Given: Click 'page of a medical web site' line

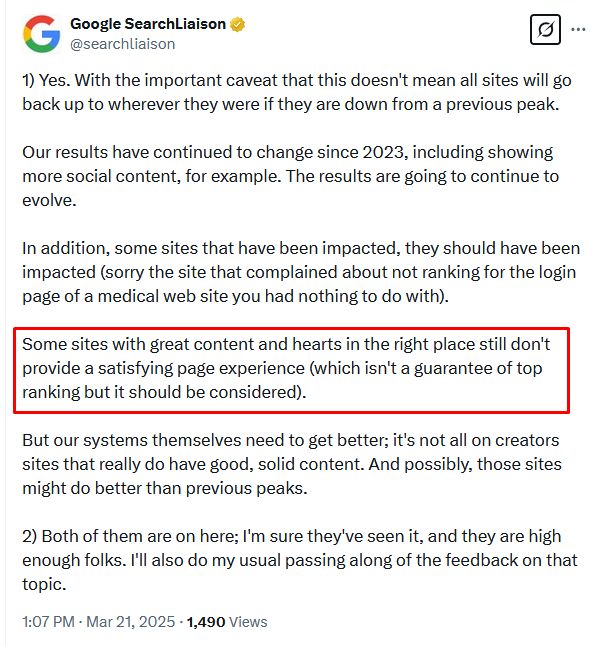Looking at the screenshot, I should tap(235, 296).
